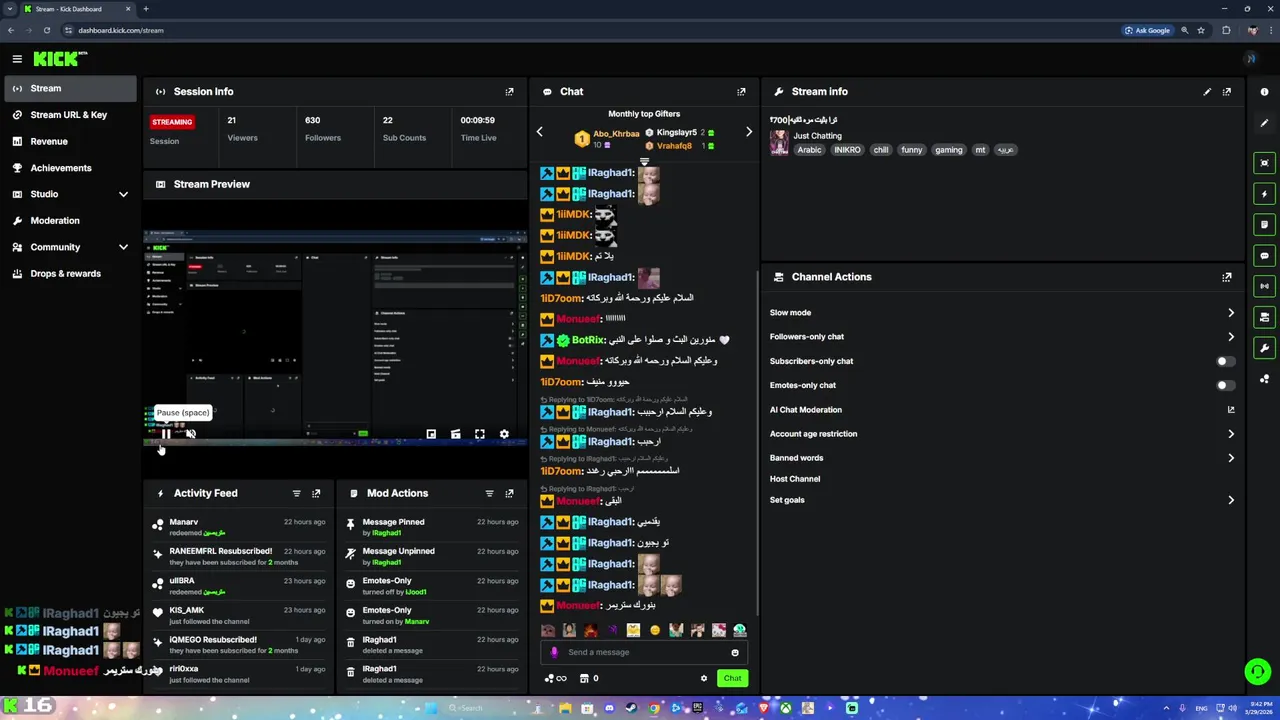Filter the Mod Actions list
Viewport: 1280px width, 720px height.
pos(489,493)
